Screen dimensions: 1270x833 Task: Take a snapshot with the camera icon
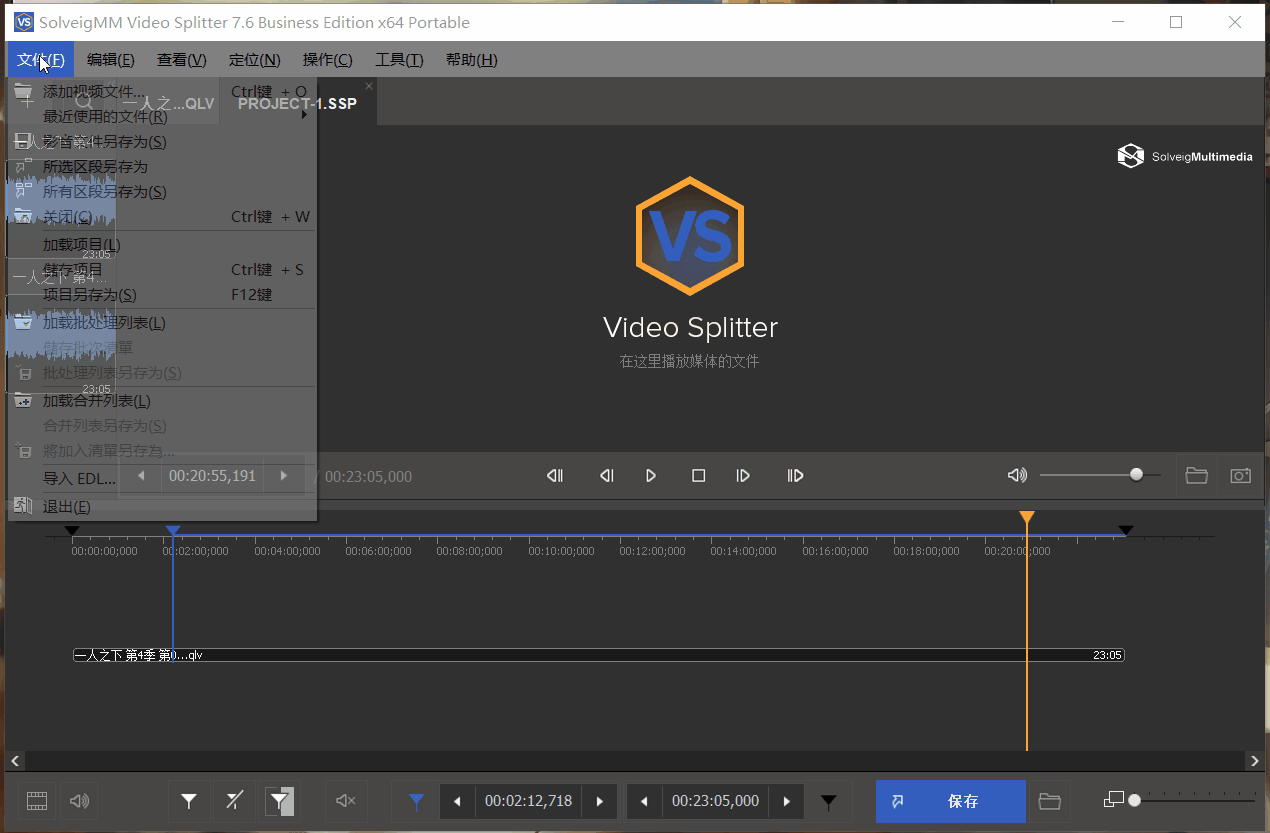click(x=1240, y=475)
